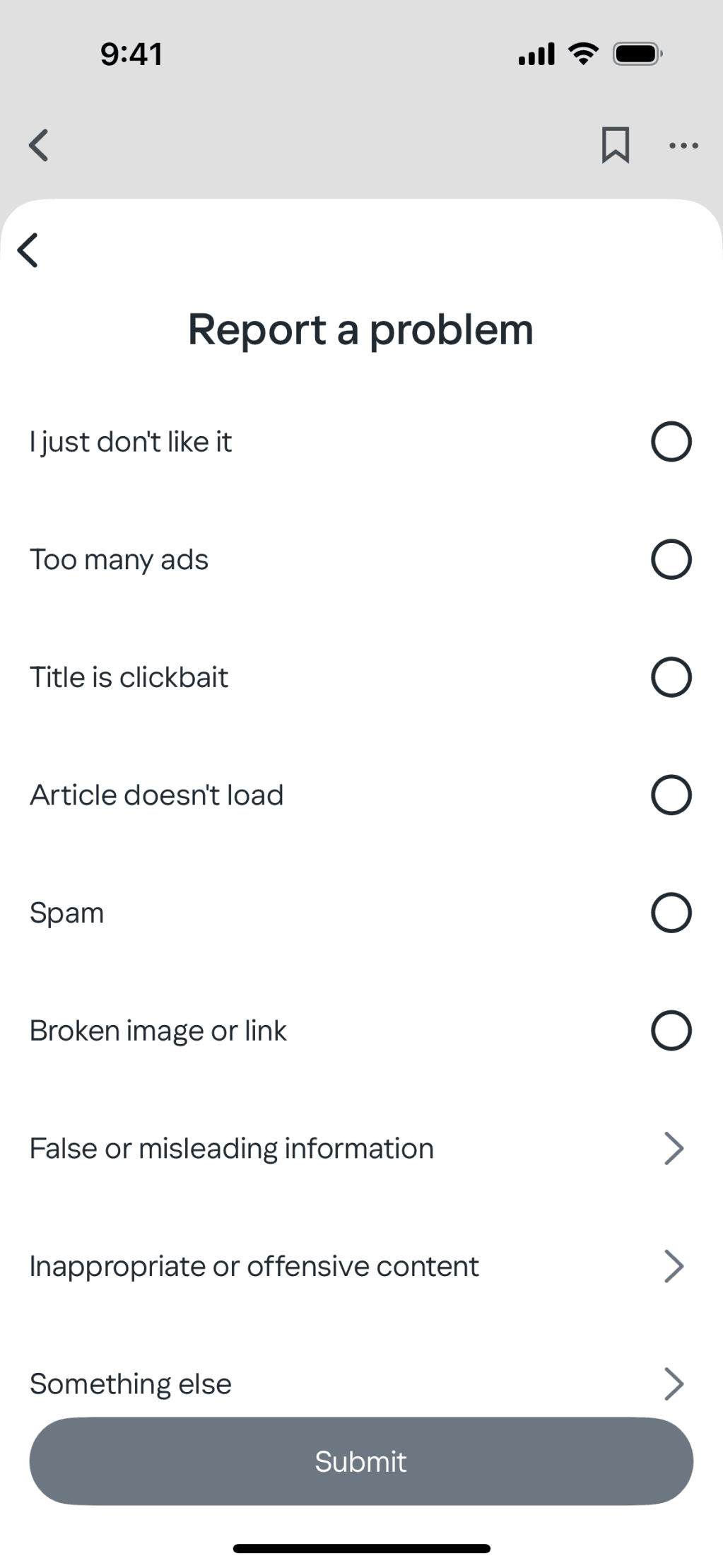Tap the bookmark icon in the header
Screen dimensions: 723x1568
pyautogui.click(x=615, y=145)
